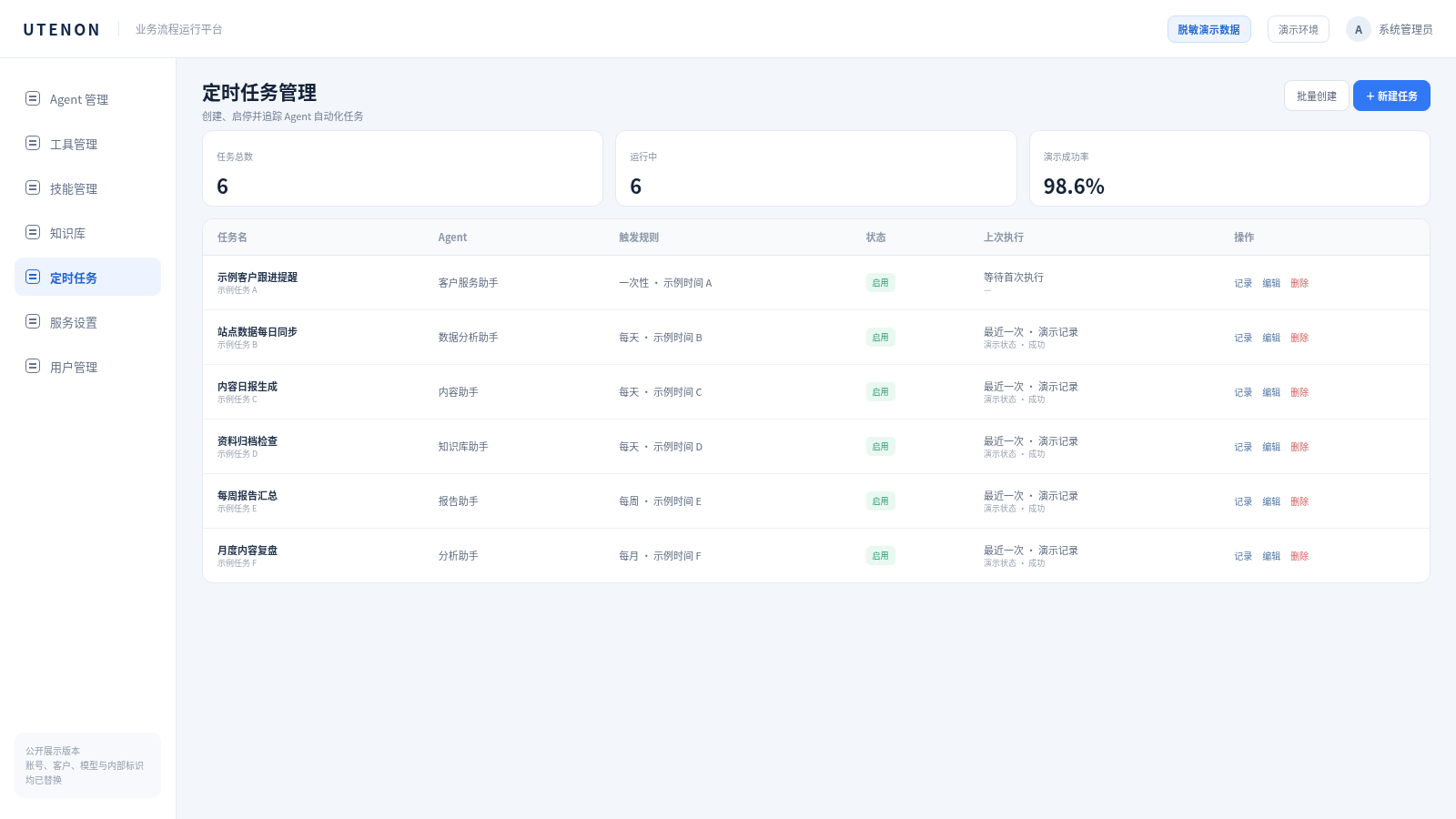Click the 技能管理 sidebar icon
The image size is (1456, 819).
point(33,187)
